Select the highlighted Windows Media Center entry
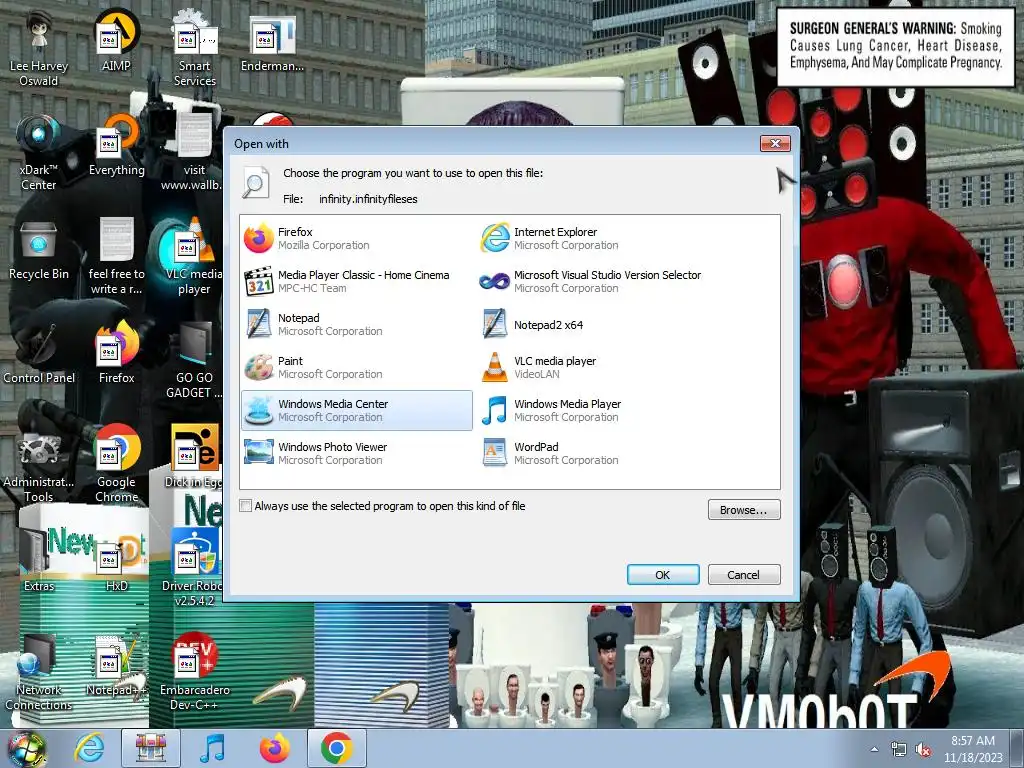This screenshot has height=768, width=1024. (357, 411)
